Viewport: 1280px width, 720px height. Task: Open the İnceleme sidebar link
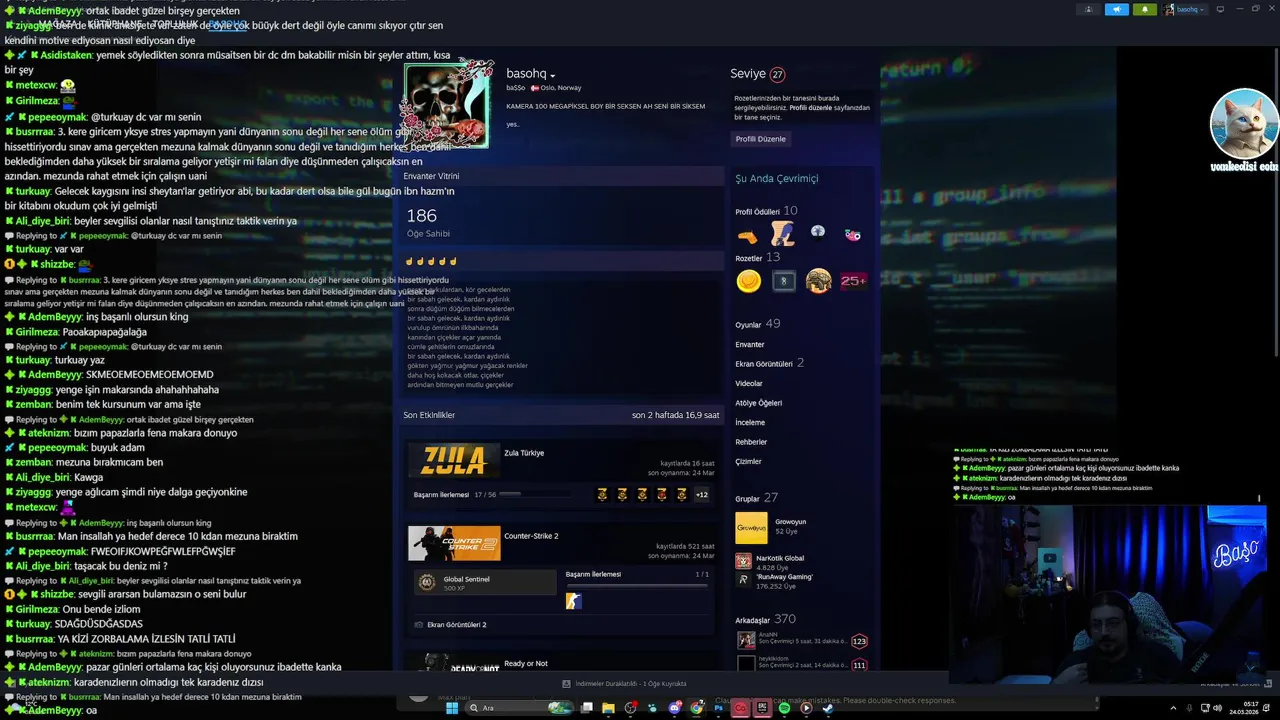coord(749,422)
